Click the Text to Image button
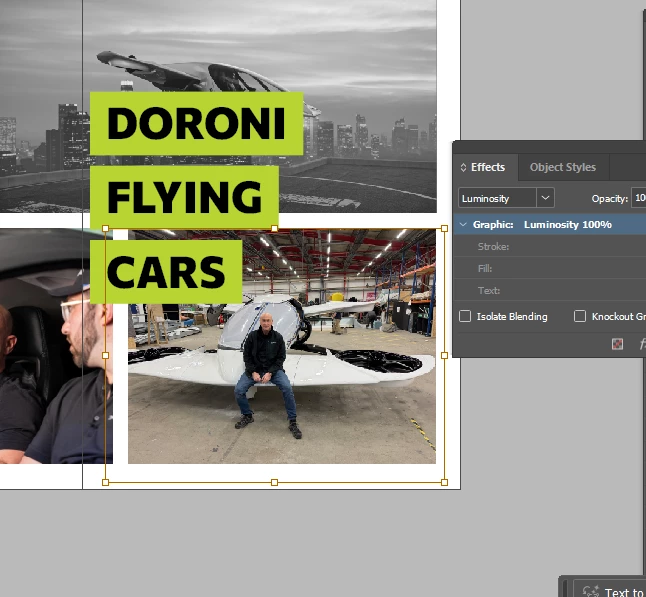The image size is (646, 597). [610, 590]
